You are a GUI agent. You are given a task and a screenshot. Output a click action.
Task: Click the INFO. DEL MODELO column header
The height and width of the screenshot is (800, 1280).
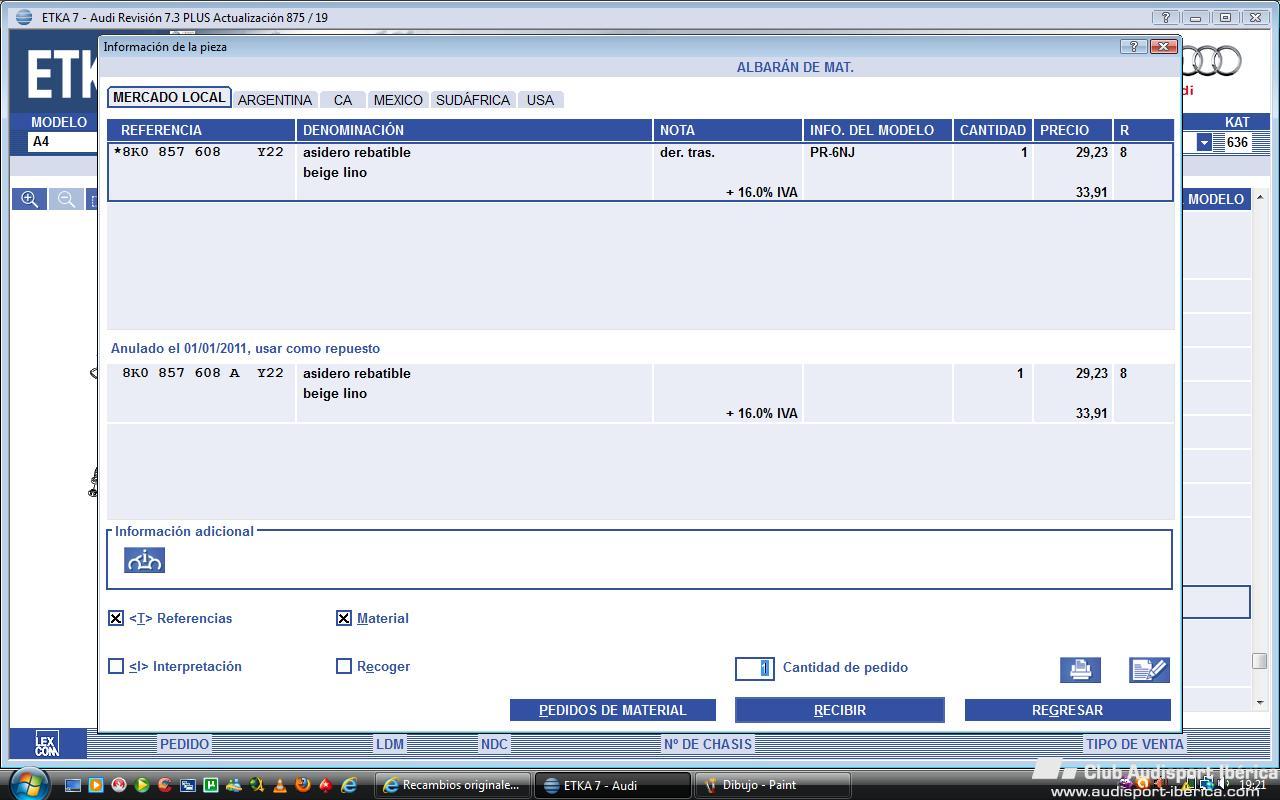[878, 130]
